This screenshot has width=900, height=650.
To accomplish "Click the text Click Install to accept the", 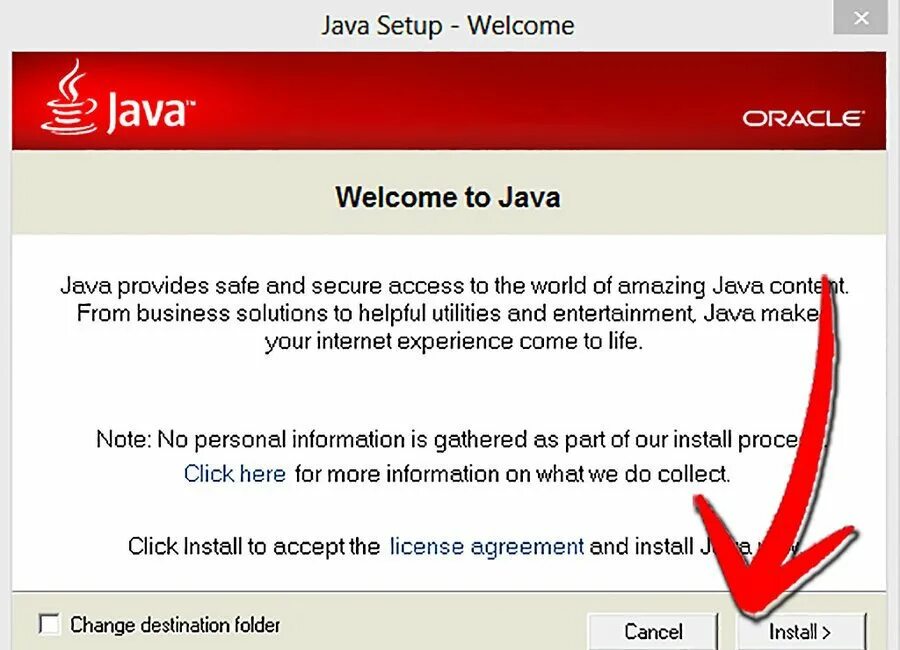I will point(254,547).
